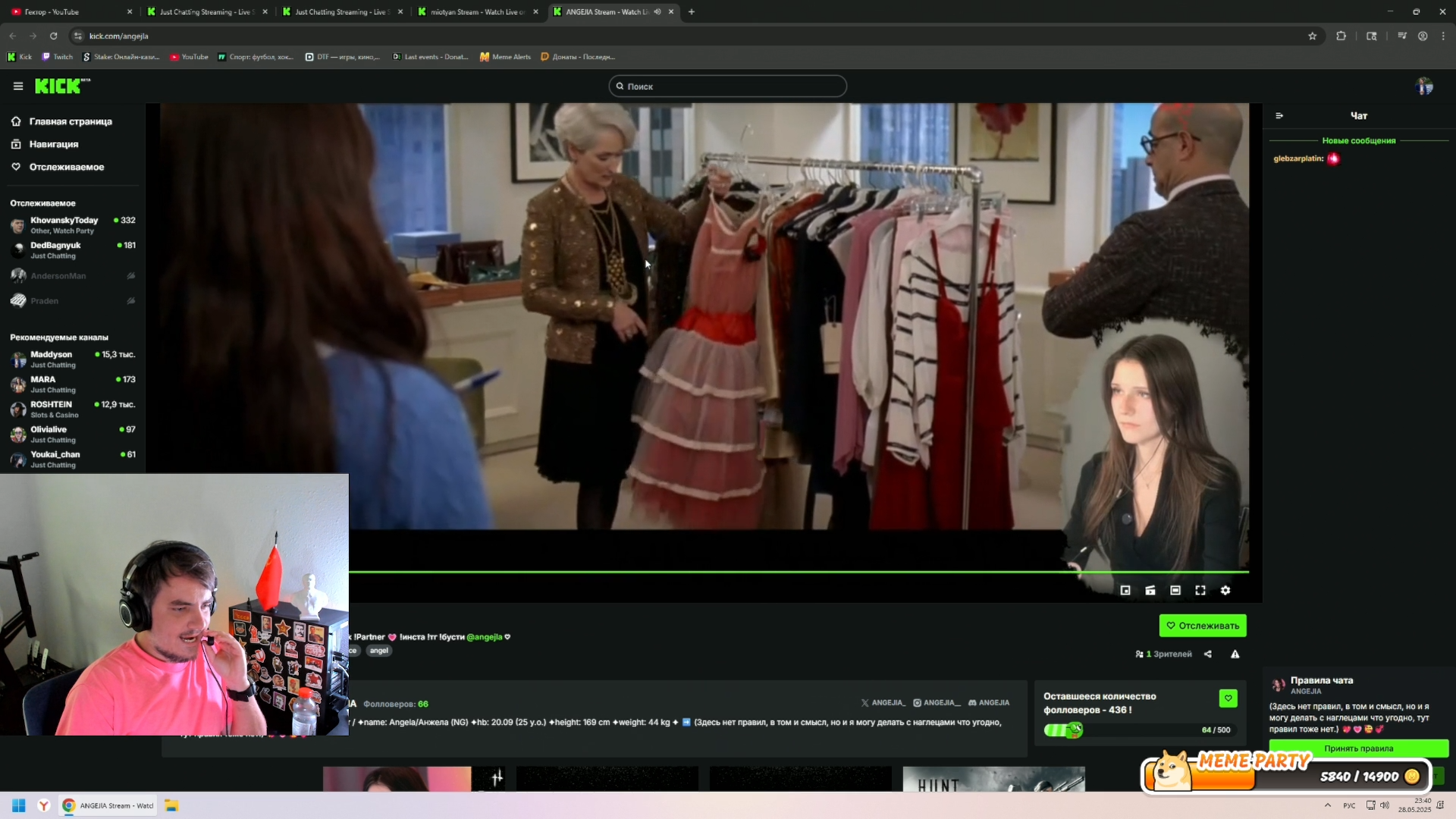1456x819 pixels.
Task: Switch to Гектор - YouTube tab
Action: pos(71,12)
